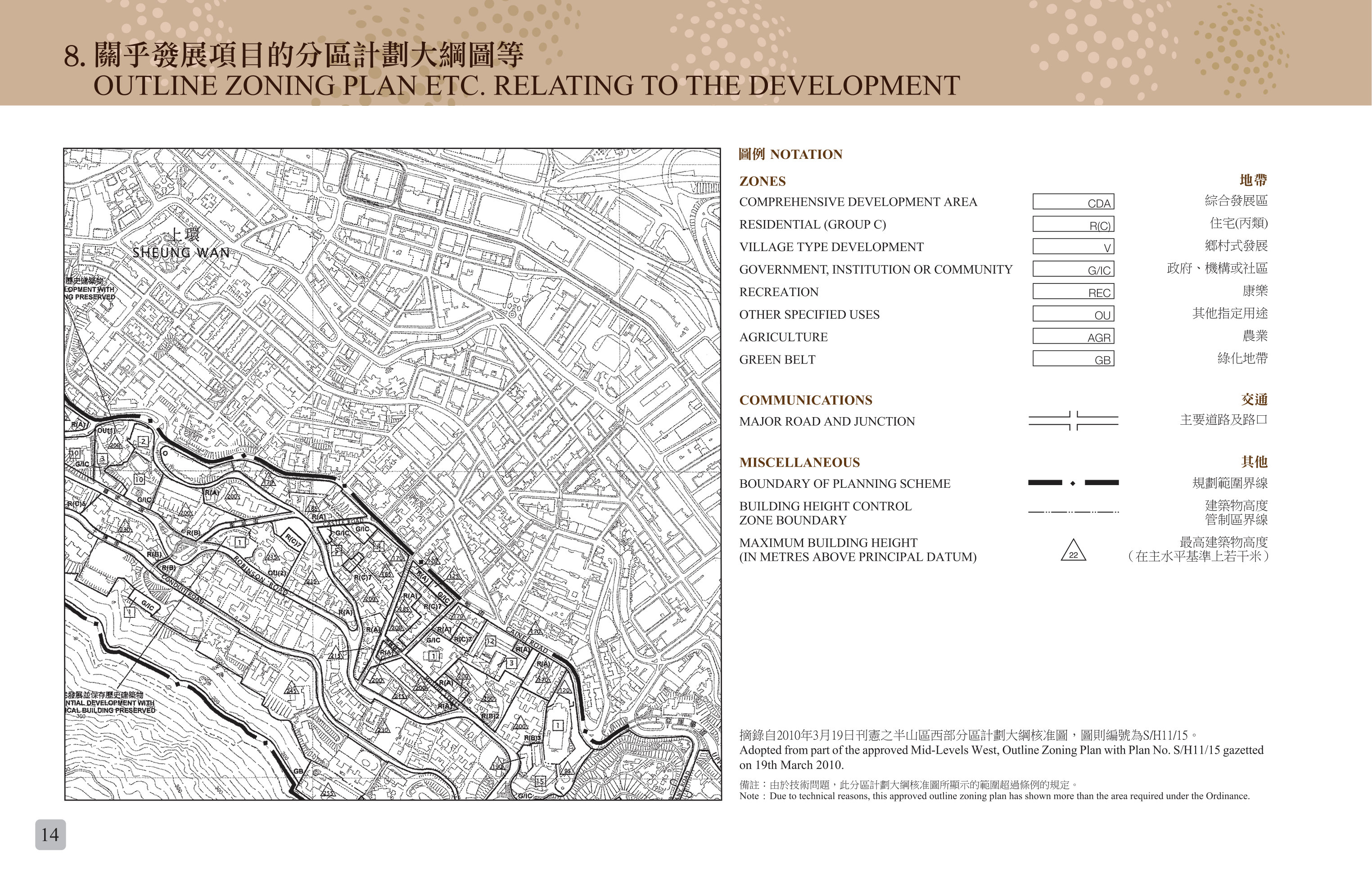This screenshot has height=886, width=1372.
Task: Click the zoning plan map image
Action: [x=393, y=474]
